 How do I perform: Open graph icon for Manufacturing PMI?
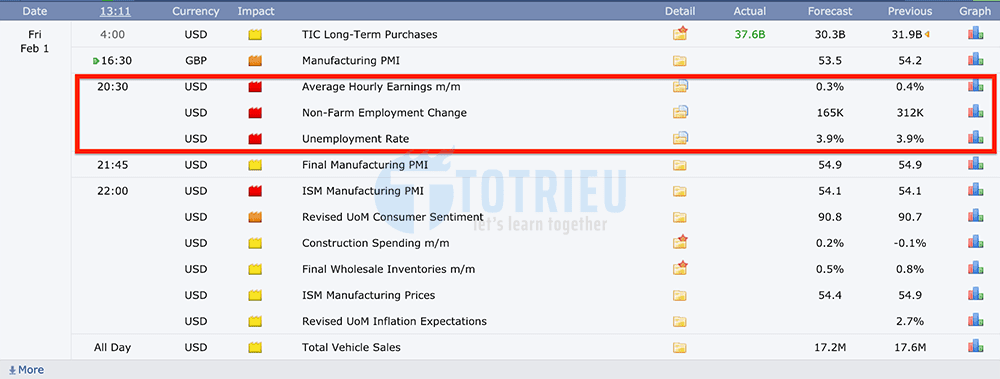tap(975, 60)
